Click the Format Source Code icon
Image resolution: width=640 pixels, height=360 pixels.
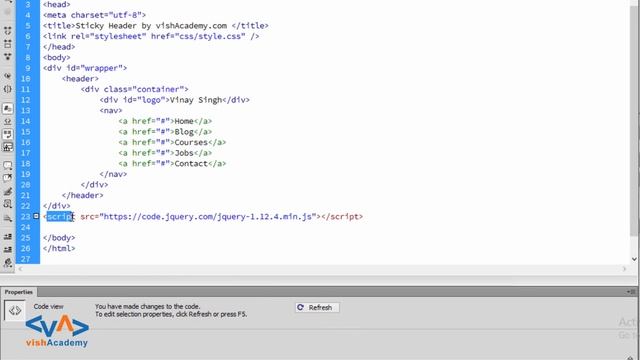tap(7, 262)
